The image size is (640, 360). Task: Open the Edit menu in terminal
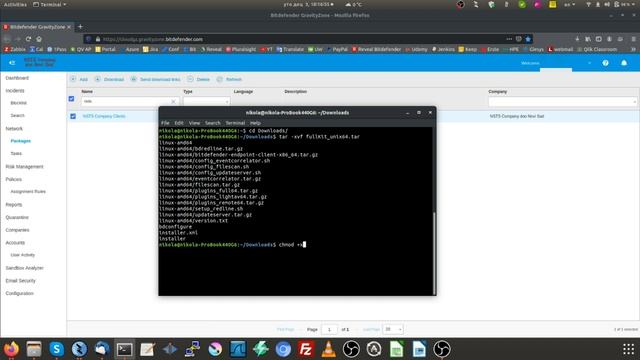coord(179,123)
